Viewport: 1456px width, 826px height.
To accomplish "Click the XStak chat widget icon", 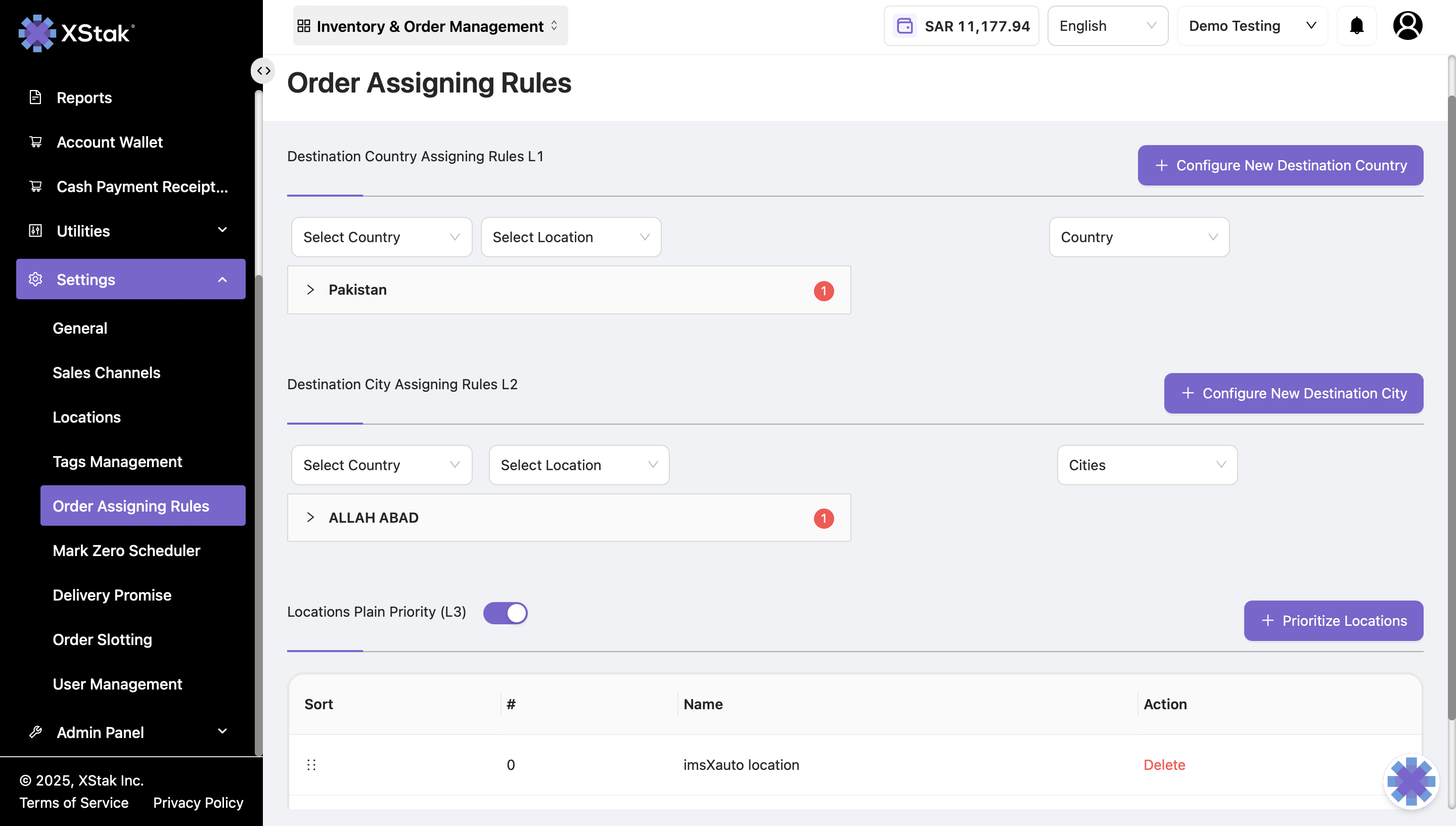I will click(1410, 781).
